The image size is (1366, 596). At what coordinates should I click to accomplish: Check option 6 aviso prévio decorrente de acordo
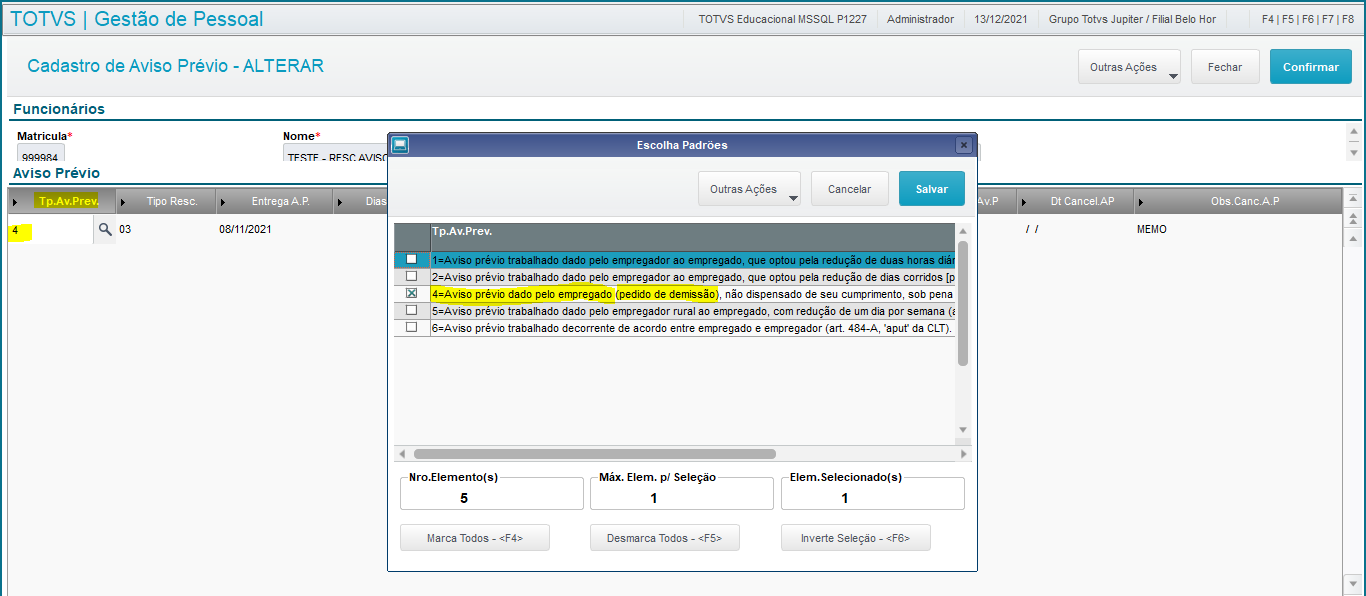(x=411, y=327)
